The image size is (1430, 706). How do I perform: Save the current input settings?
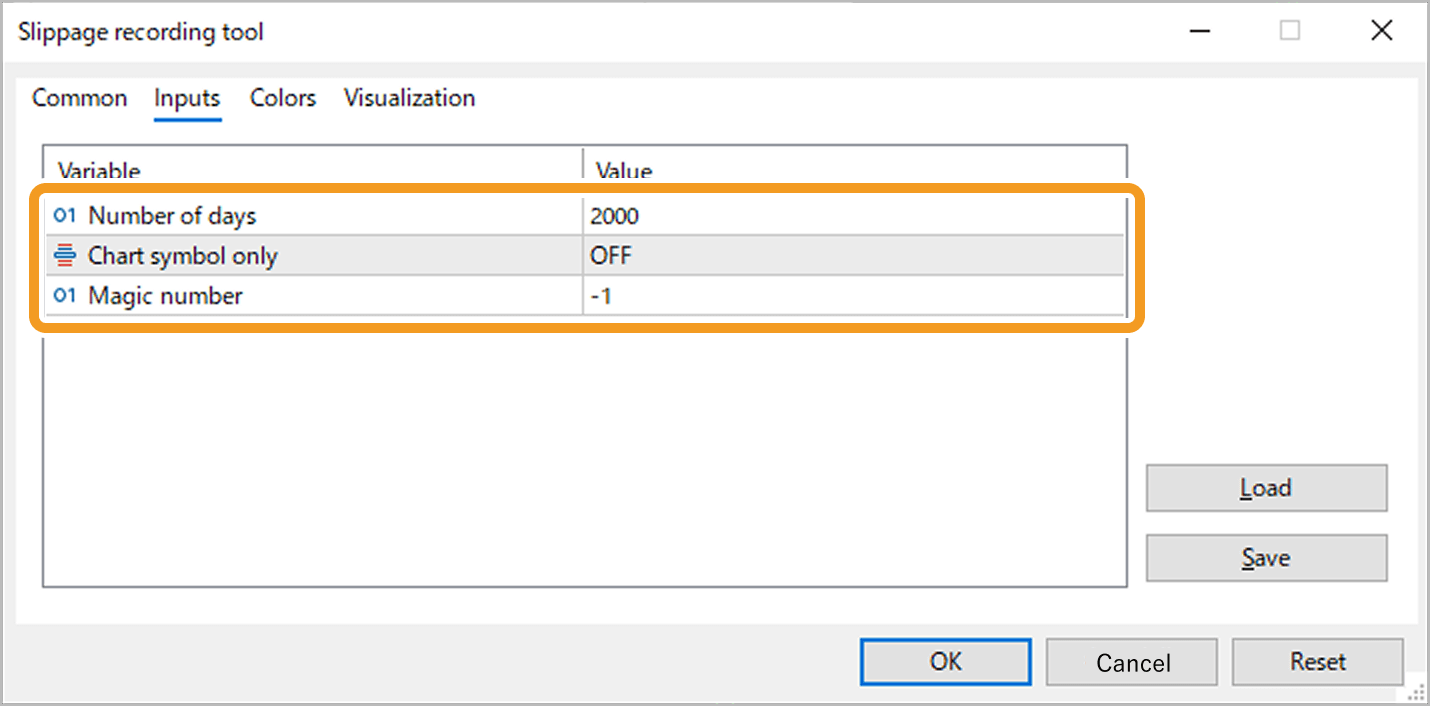[x=1266, y=558]
